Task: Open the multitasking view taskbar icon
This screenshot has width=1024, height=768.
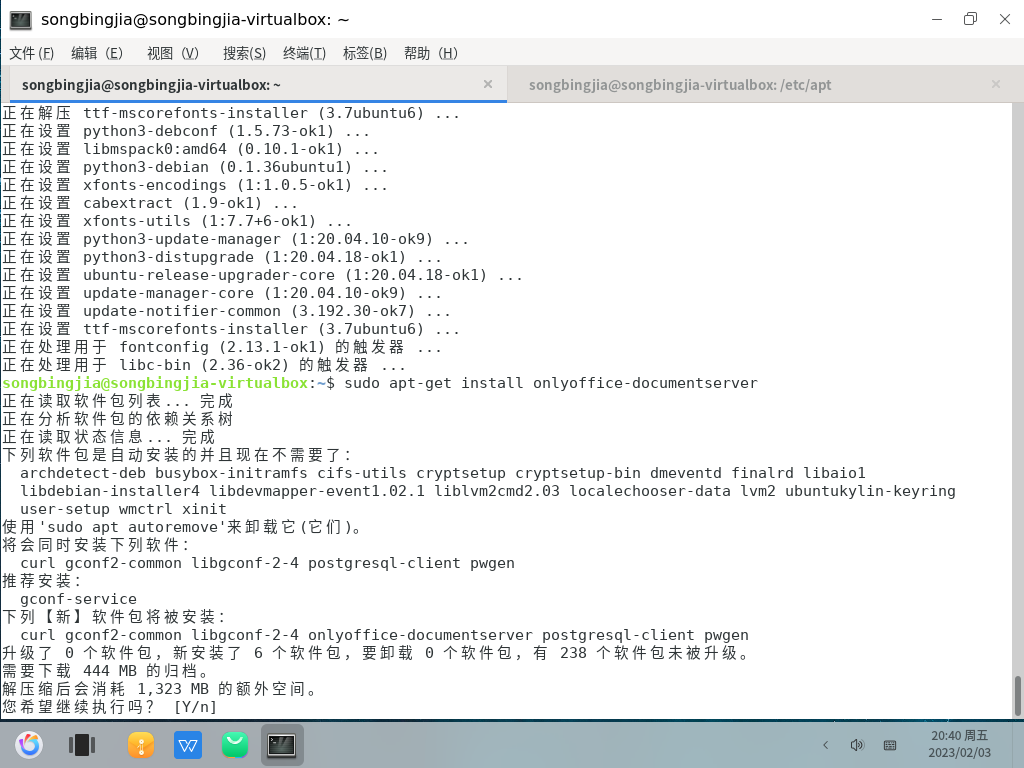Action: [82, 744]
